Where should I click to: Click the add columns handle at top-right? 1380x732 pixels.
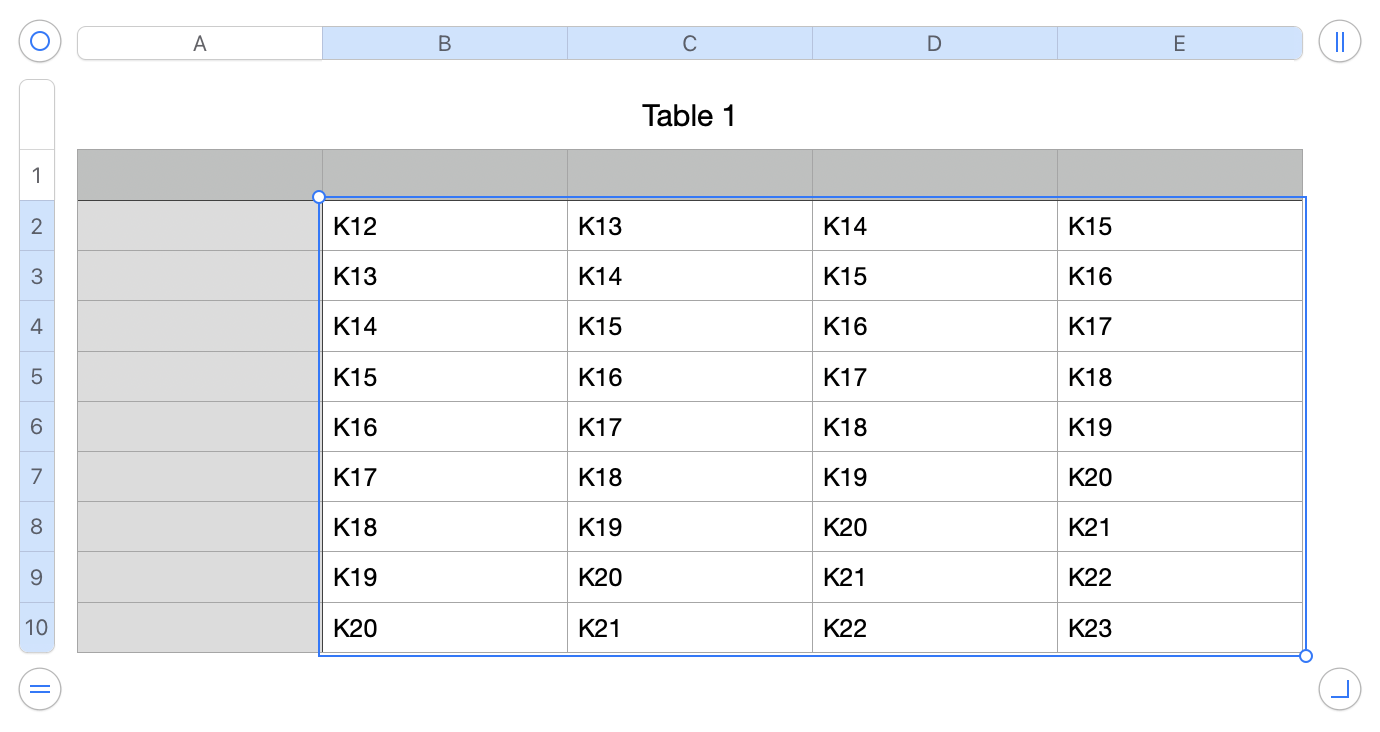click(1339, 42)
